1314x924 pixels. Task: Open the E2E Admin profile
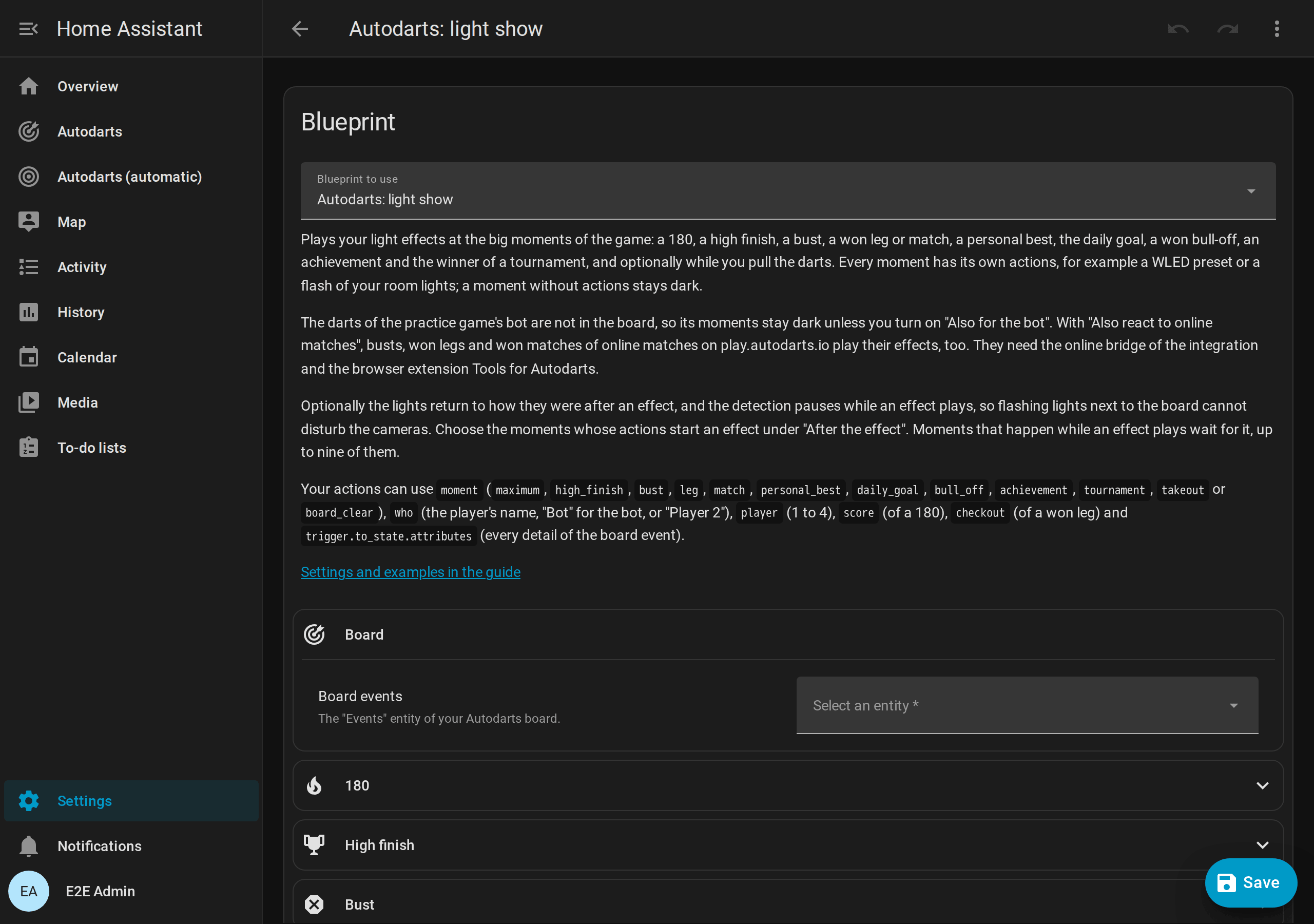coord(131,891)
